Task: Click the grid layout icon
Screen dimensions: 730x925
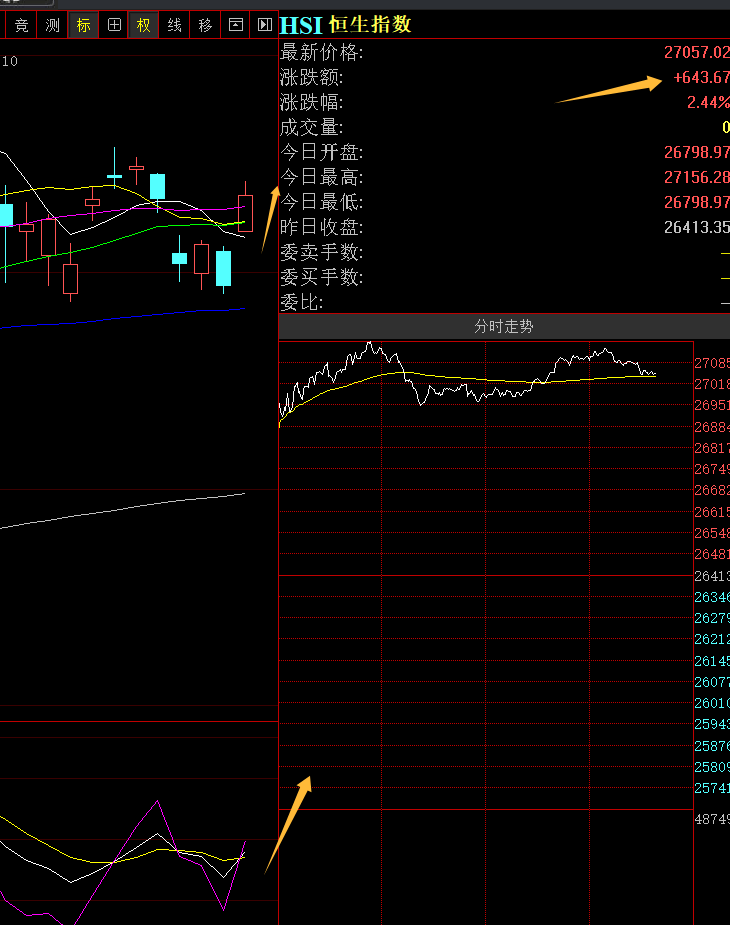Action: pos(114,25)
